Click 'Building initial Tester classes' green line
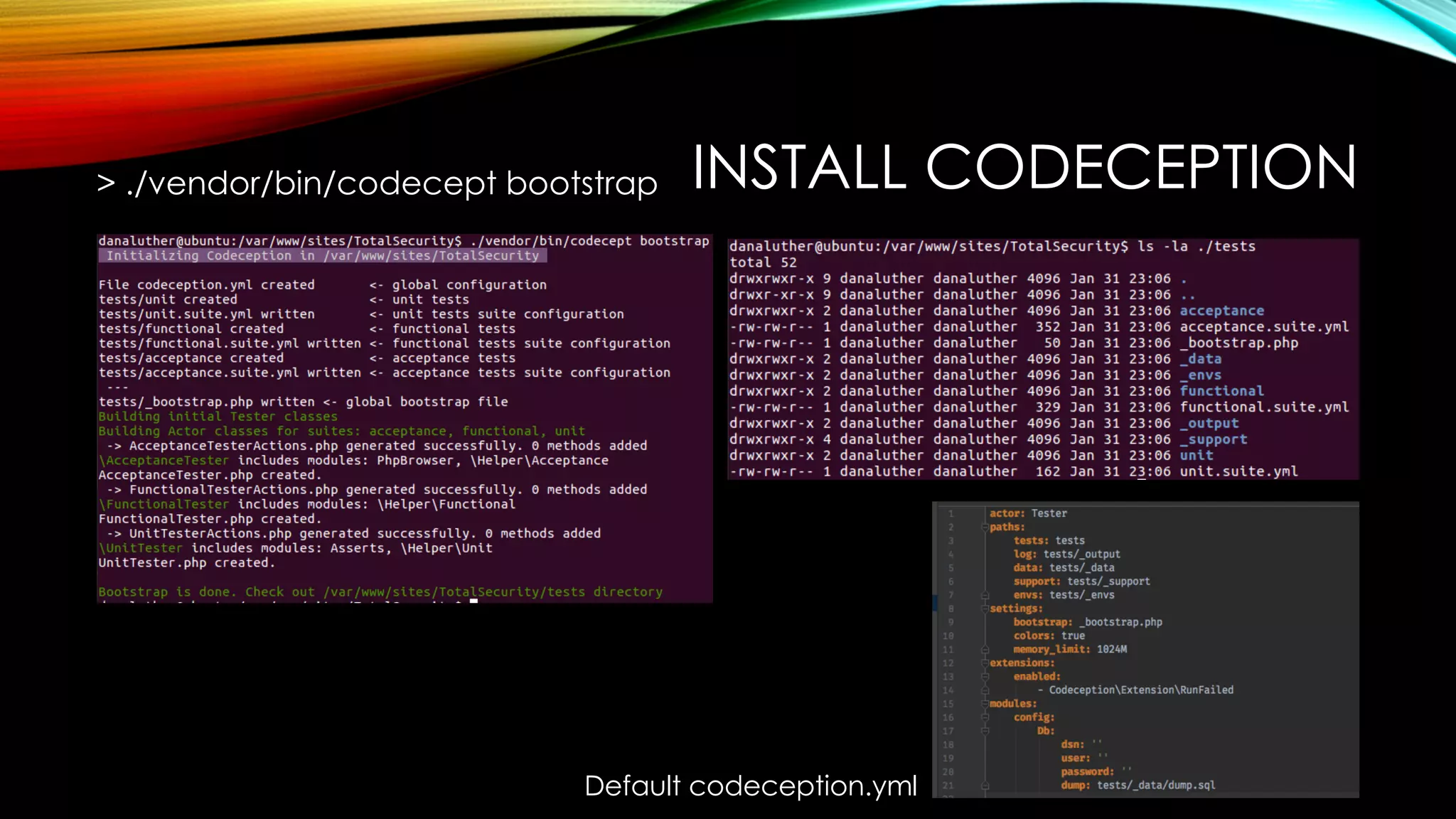 (x=218, y=417)
